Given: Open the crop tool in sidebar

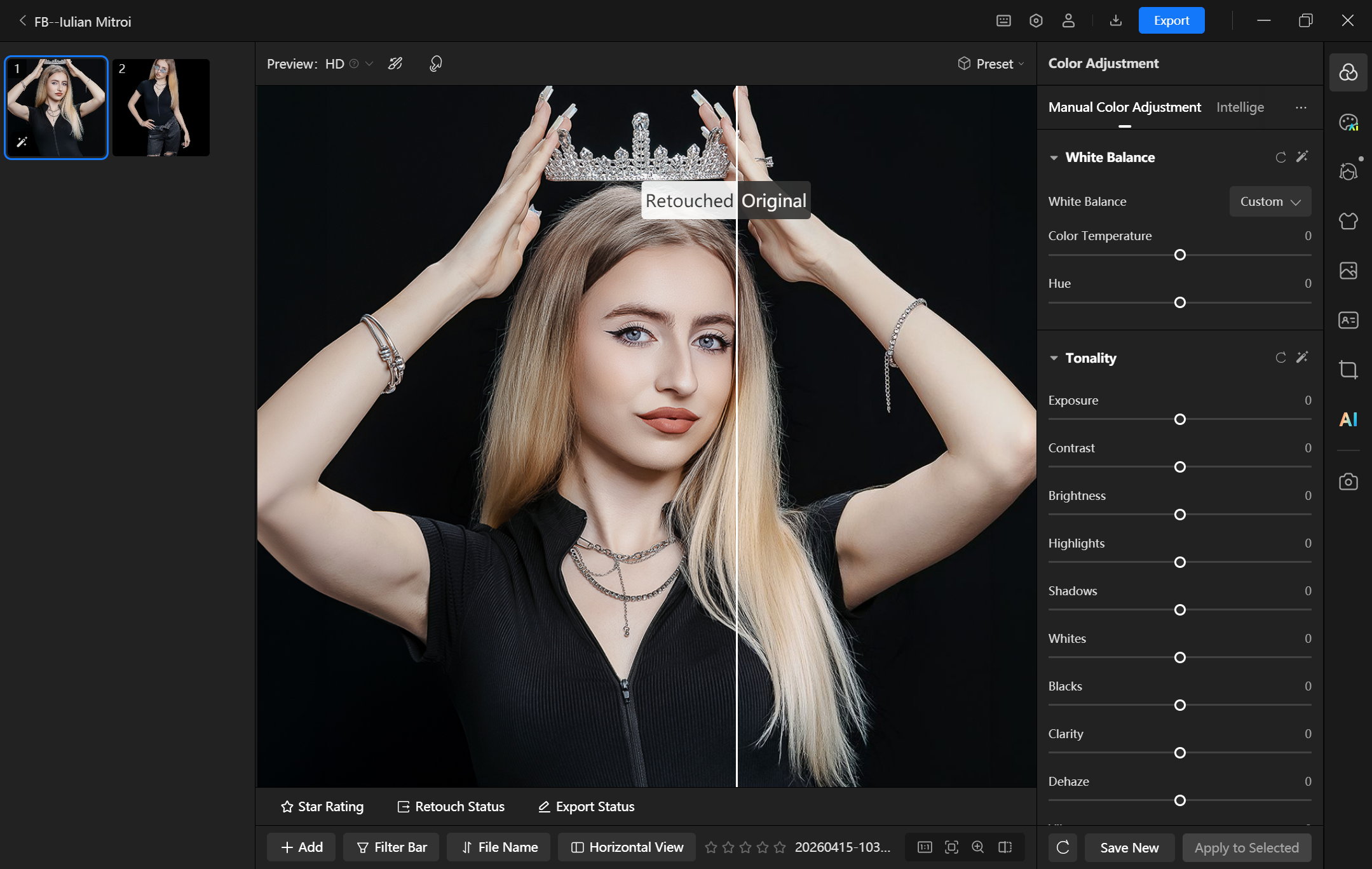Looking at the screenshot, I should pyautogui.click(x=1348, y=370).
